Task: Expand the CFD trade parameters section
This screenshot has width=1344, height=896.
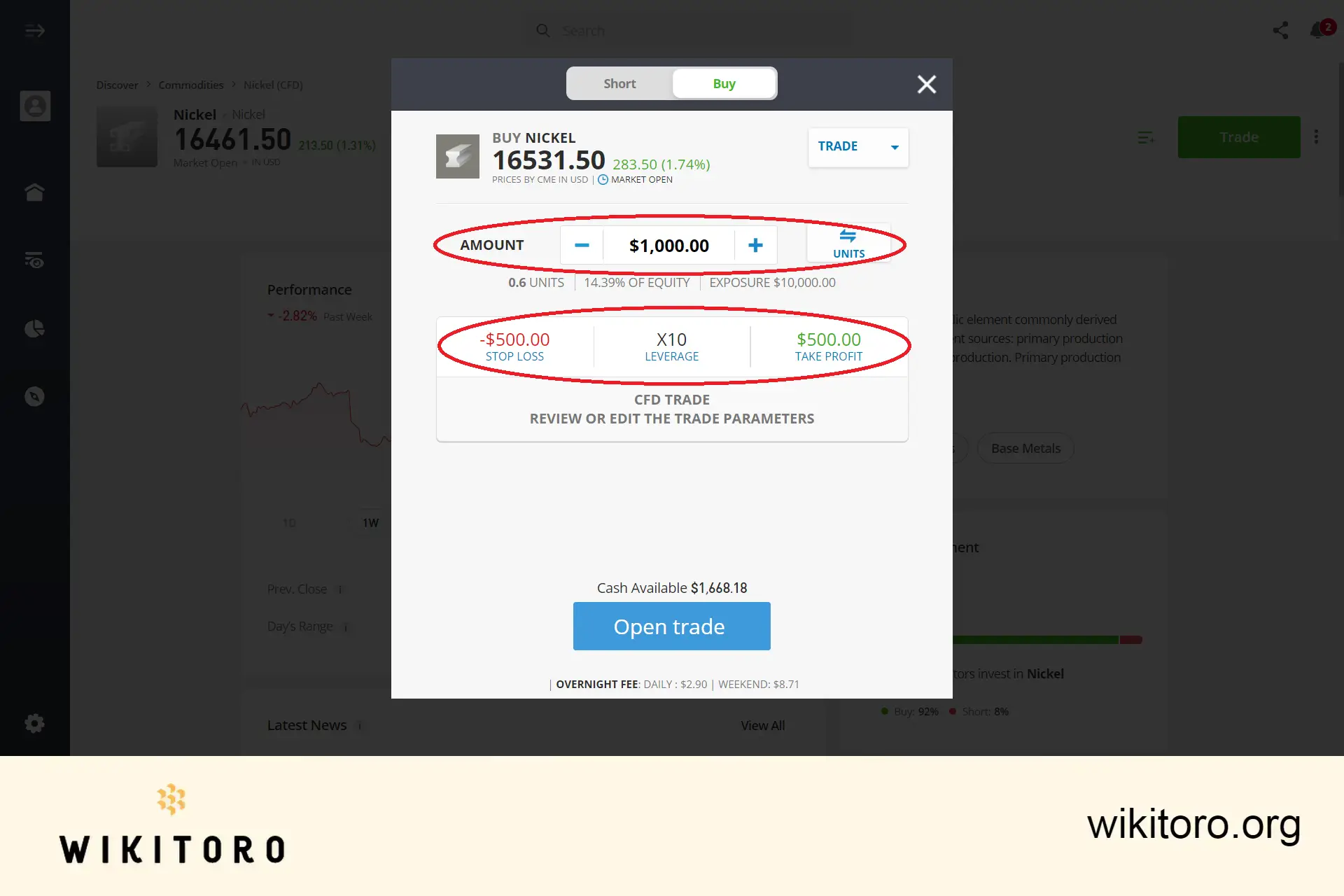Action: tap(672, 409)
